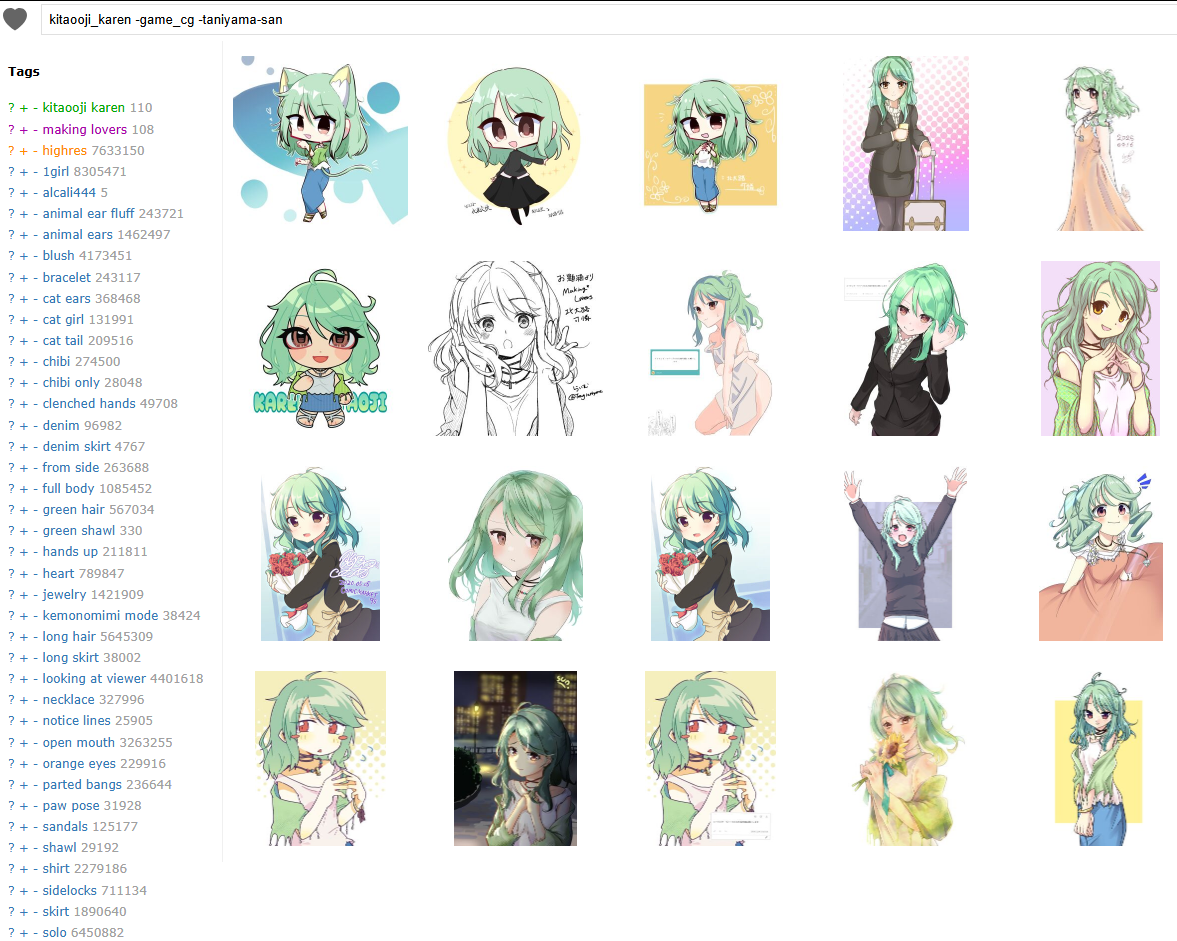
Task: Open the kemonomimi mode tag
Action: pos(101,615)
